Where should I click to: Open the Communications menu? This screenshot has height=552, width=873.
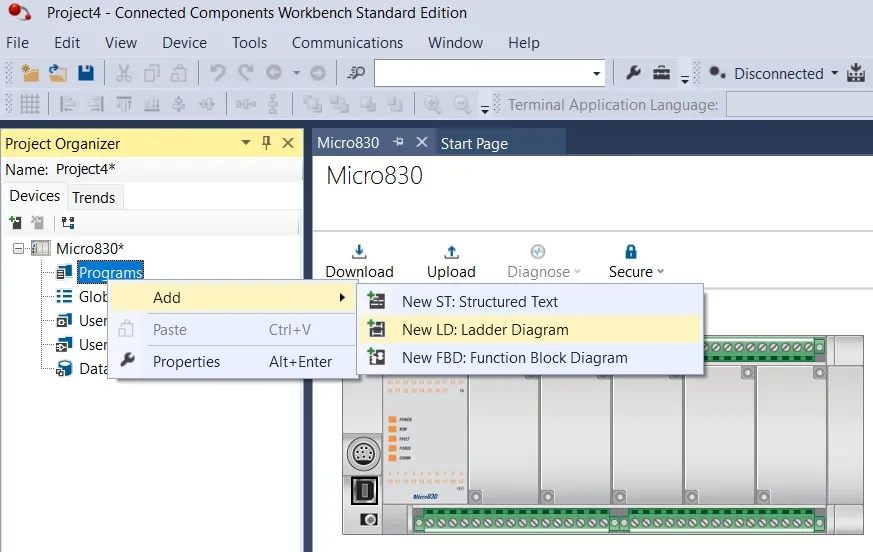click(x=347, y=43)
